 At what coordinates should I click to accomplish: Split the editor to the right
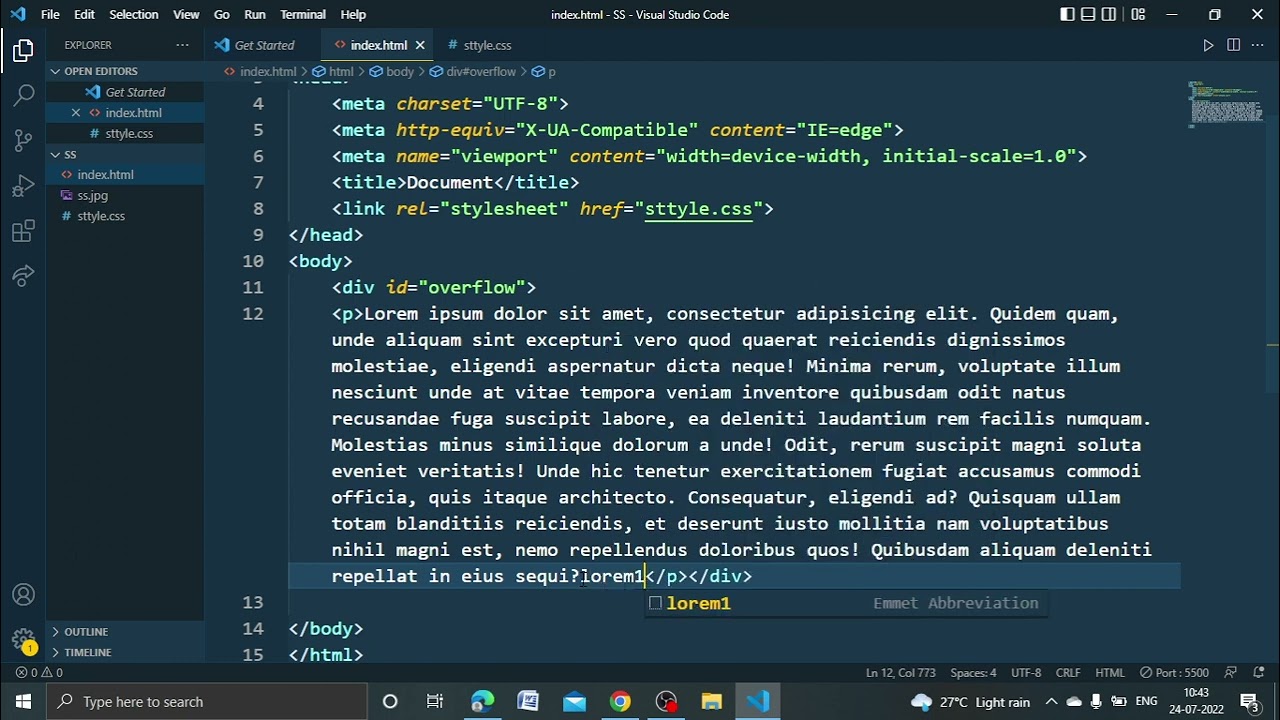point(1233,45)
